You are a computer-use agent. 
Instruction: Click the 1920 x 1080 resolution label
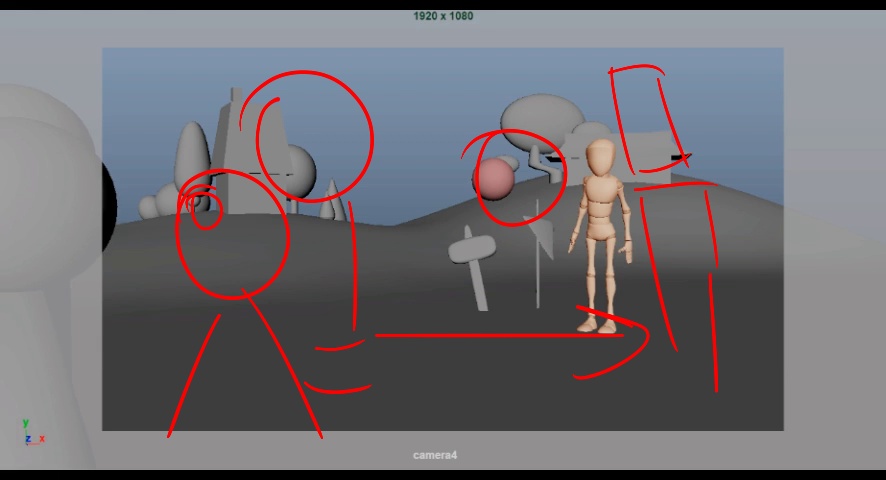[x=443, y=16]
